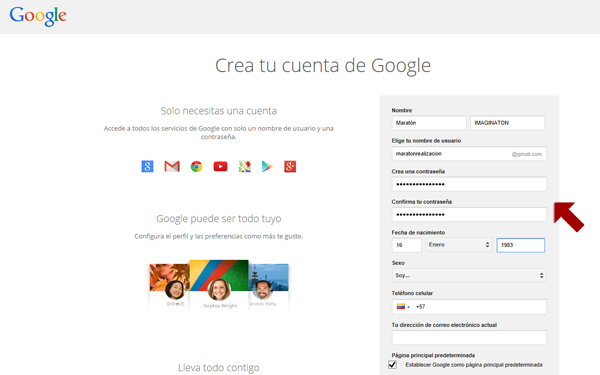
Task: Click the phone number field with +57
Action: click(469, 307)
